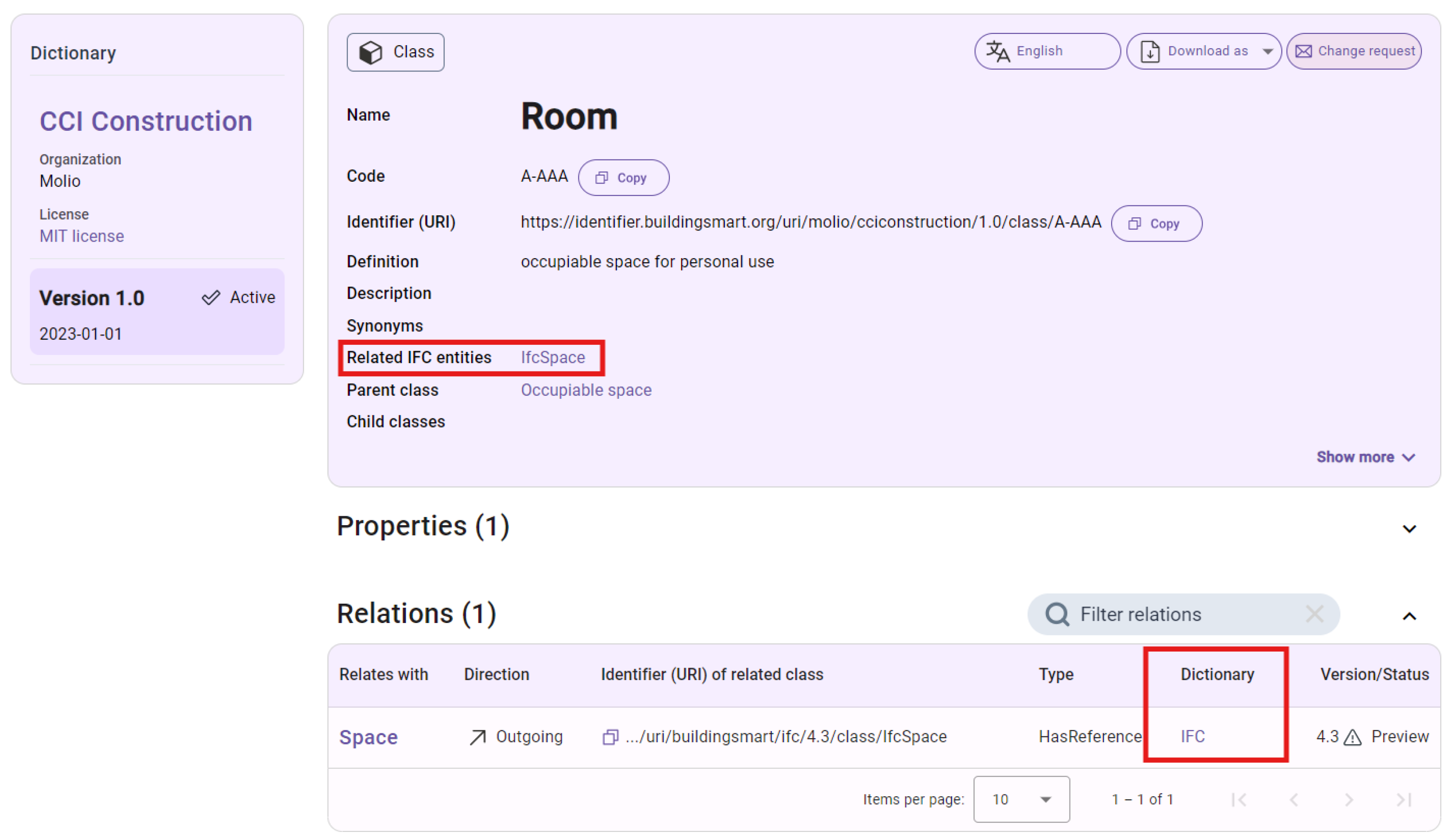This screenshot has width=1455, height=840.
Task: Collapse the Relations (1) section
Action: point(1409,616)
